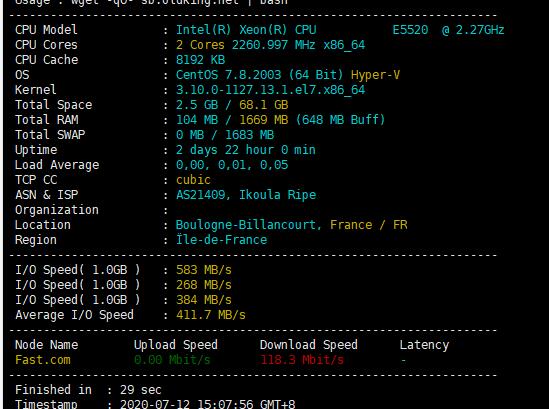The width and height of the screenshot is (549, 409).
Task: Click the 'Total RAM' label
Action: point(46,120)
